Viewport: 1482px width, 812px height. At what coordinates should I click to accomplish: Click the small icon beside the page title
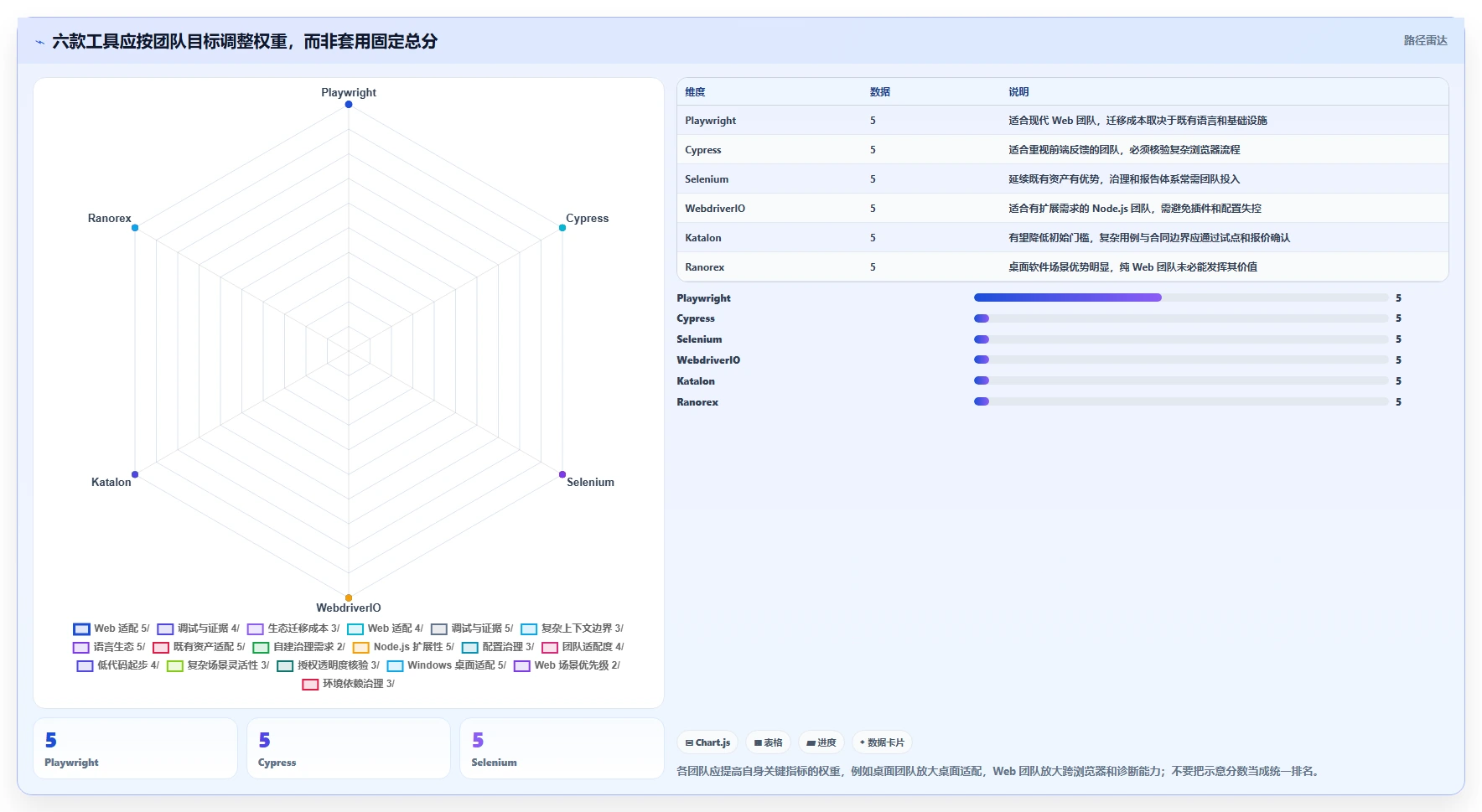[x=39, y=42]
